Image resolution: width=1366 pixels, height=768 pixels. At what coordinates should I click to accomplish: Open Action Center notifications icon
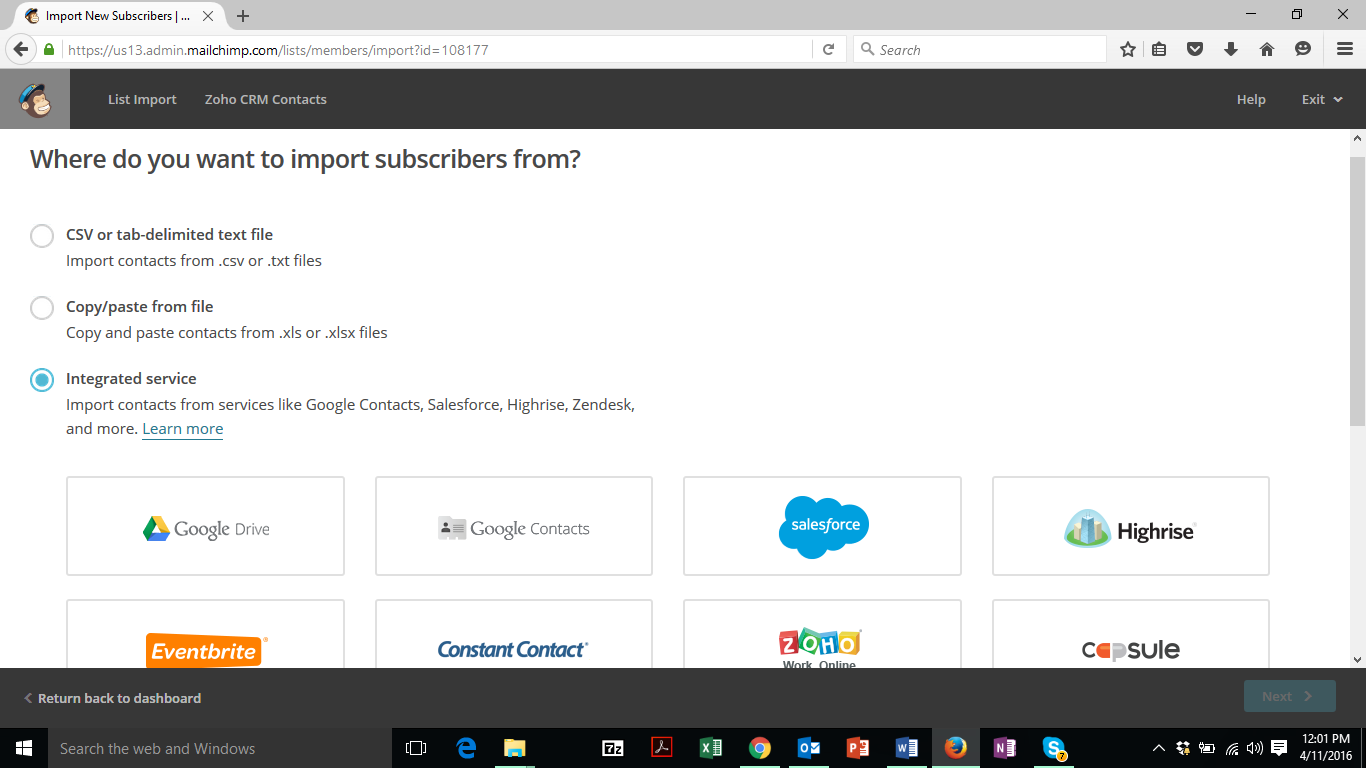pyautogui.click(x=1279, y=748)
